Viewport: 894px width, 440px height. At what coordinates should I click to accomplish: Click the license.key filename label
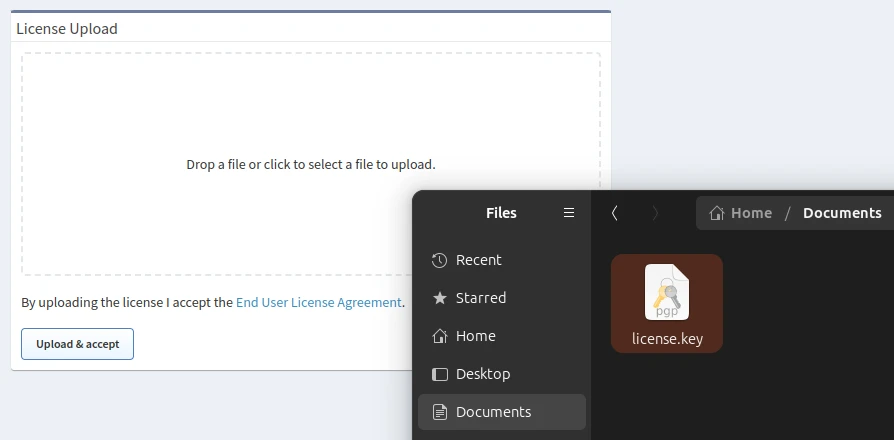[667, 339]
